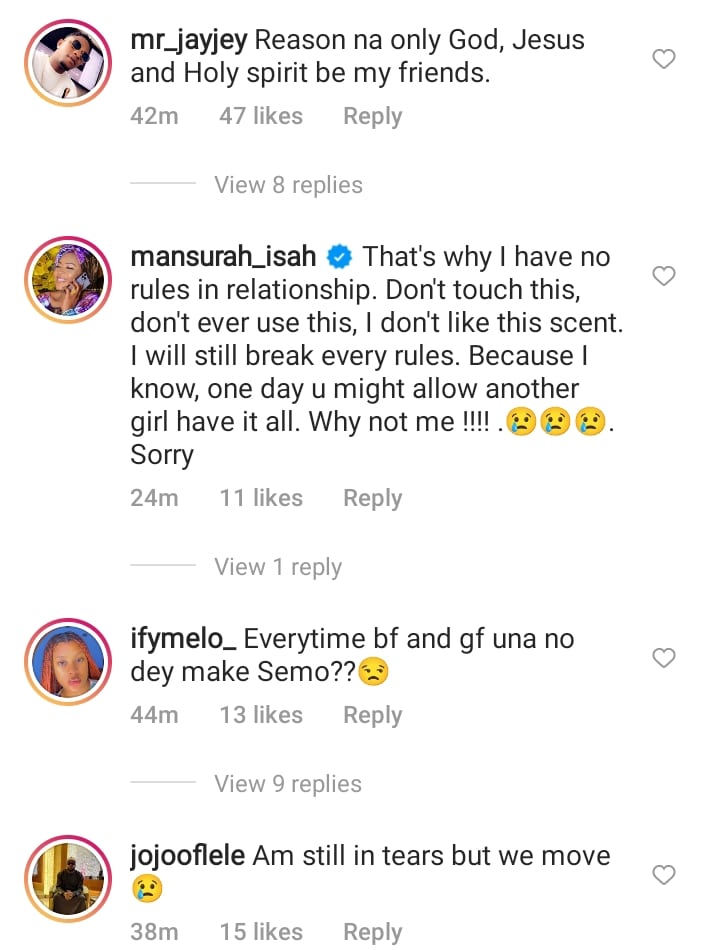Reply to mansurah_isah's comment
The width and height of the screenshot is (720, 950).
372,498
